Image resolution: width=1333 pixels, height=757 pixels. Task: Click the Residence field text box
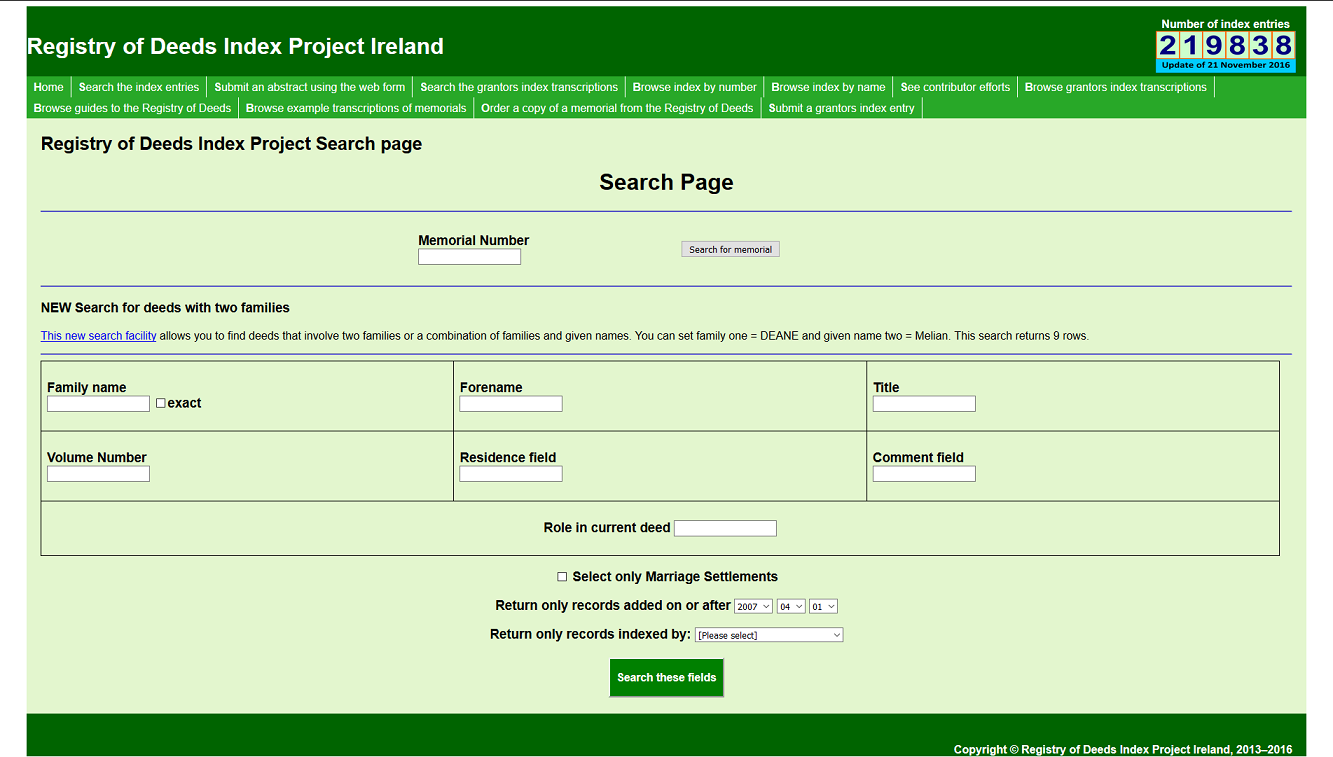(510, 473)
